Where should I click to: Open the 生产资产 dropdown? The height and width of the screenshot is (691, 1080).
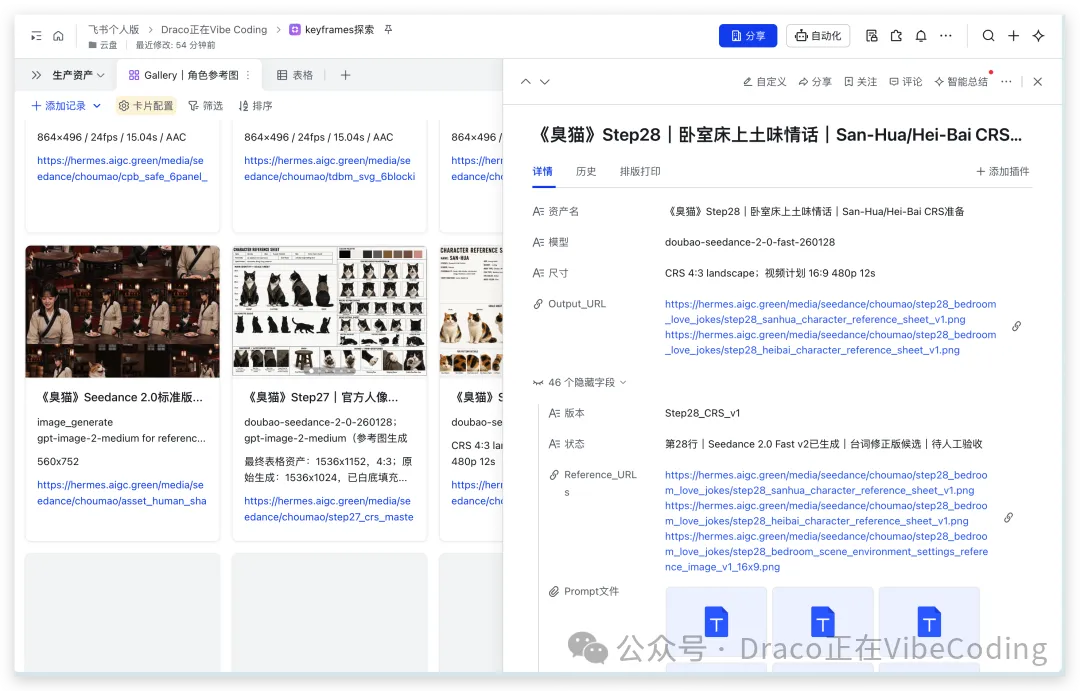pos(79,75)
